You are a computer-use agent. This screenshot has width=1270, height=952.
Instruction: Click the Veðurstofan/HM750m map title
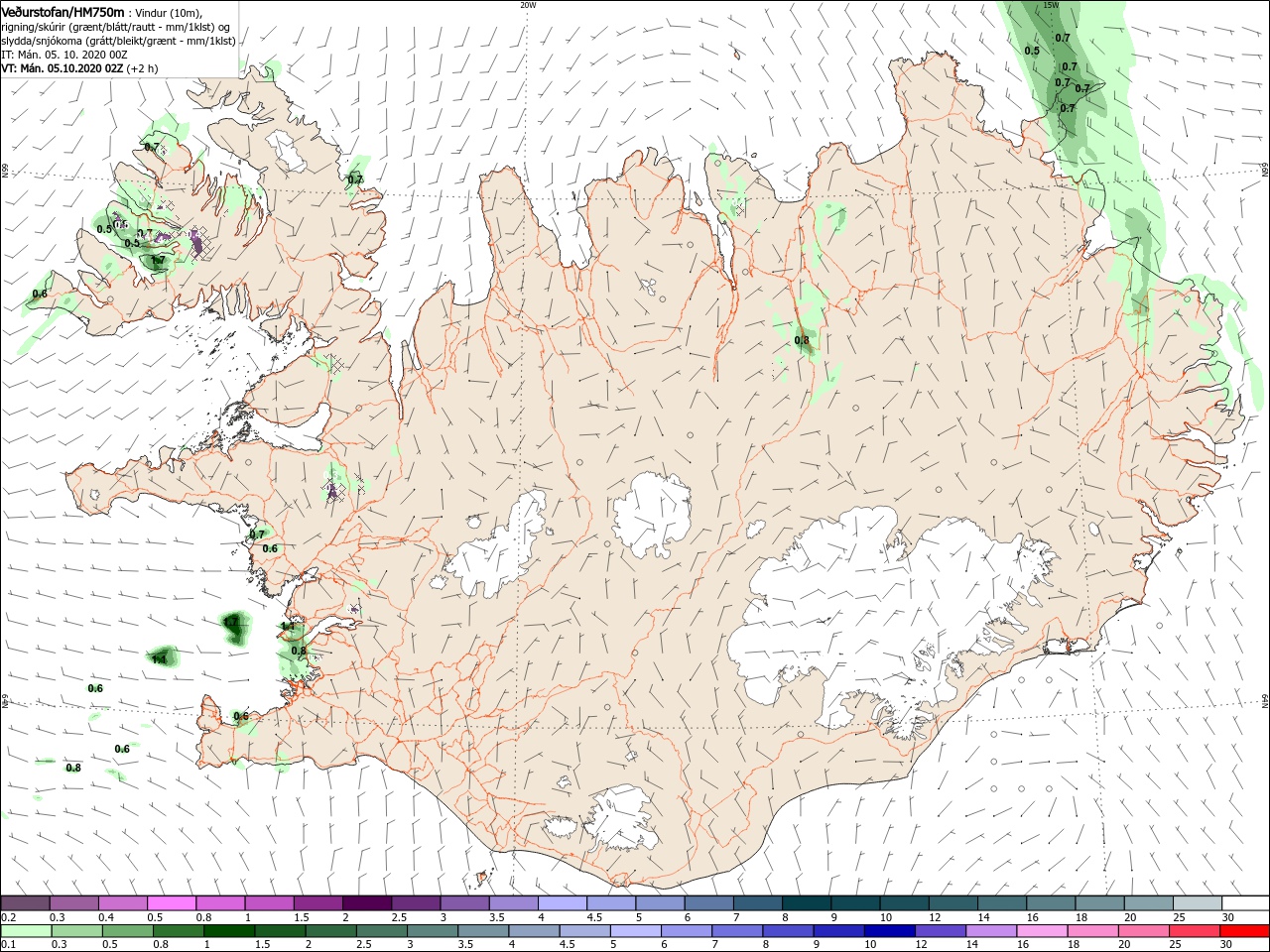click(x=63, y=11)
